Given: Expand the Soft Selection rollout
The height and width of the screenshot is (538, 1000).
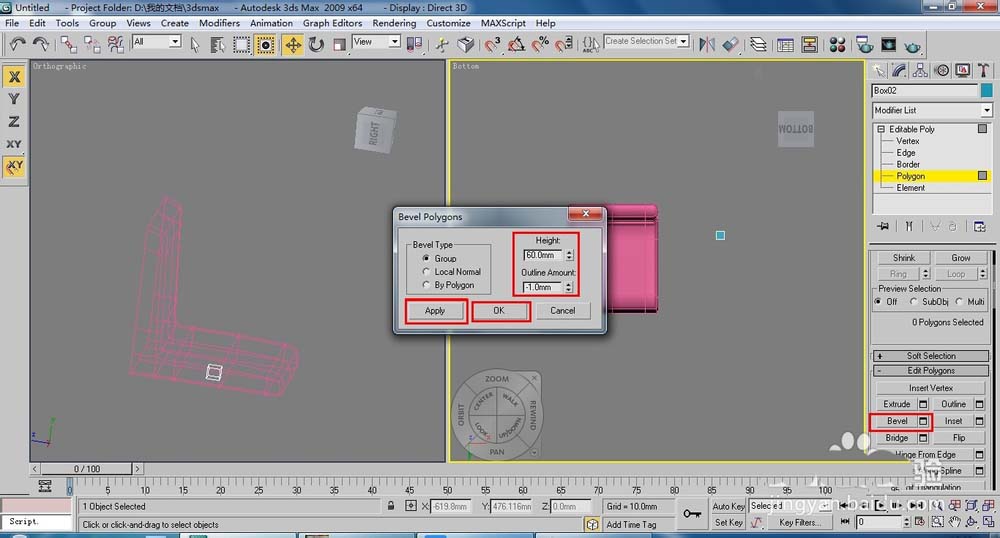Looking at the screenshot, I should tap(931, 356).
